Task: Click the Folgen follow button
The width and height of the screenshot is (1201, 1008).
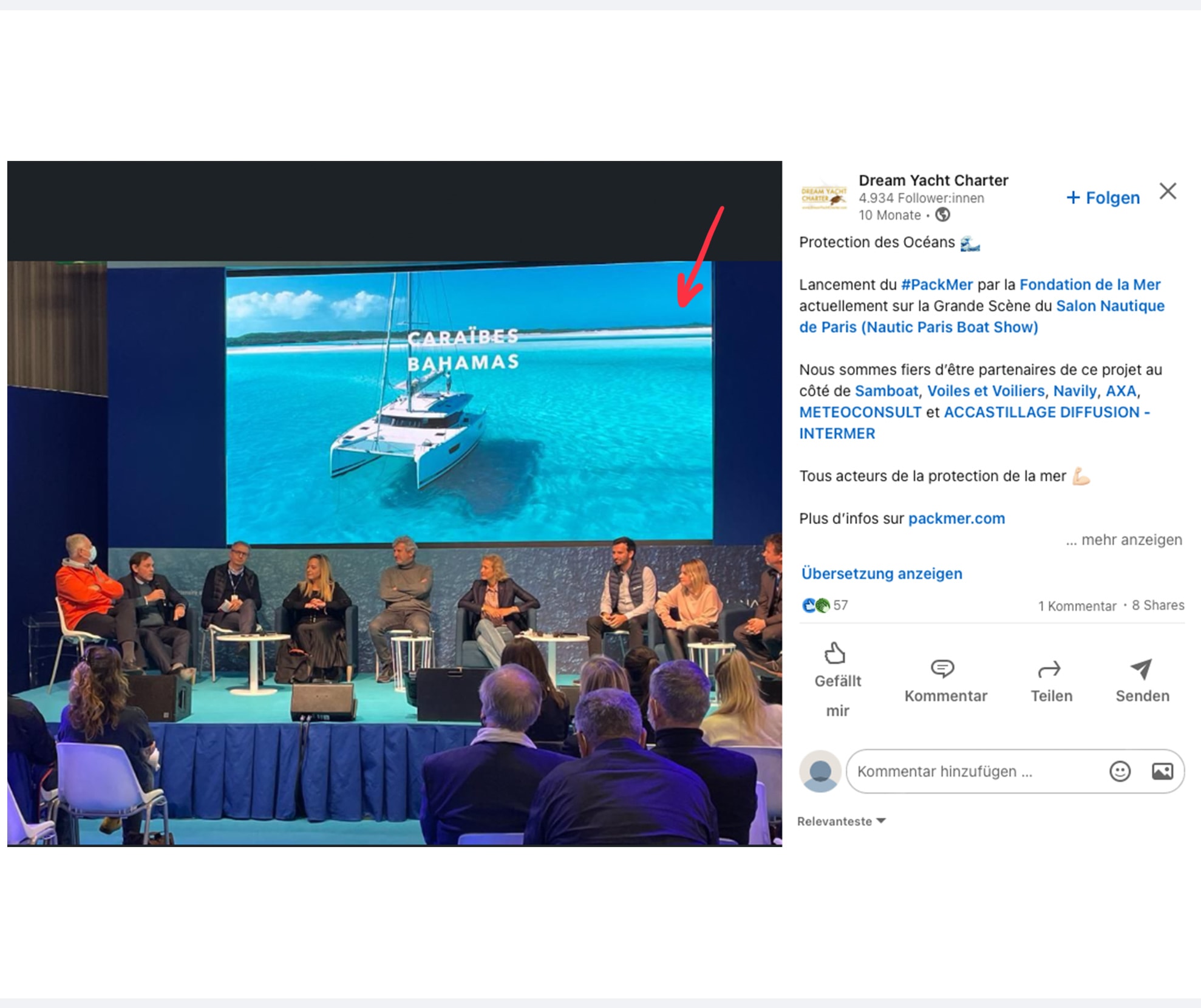Action: pos(1103,198)
